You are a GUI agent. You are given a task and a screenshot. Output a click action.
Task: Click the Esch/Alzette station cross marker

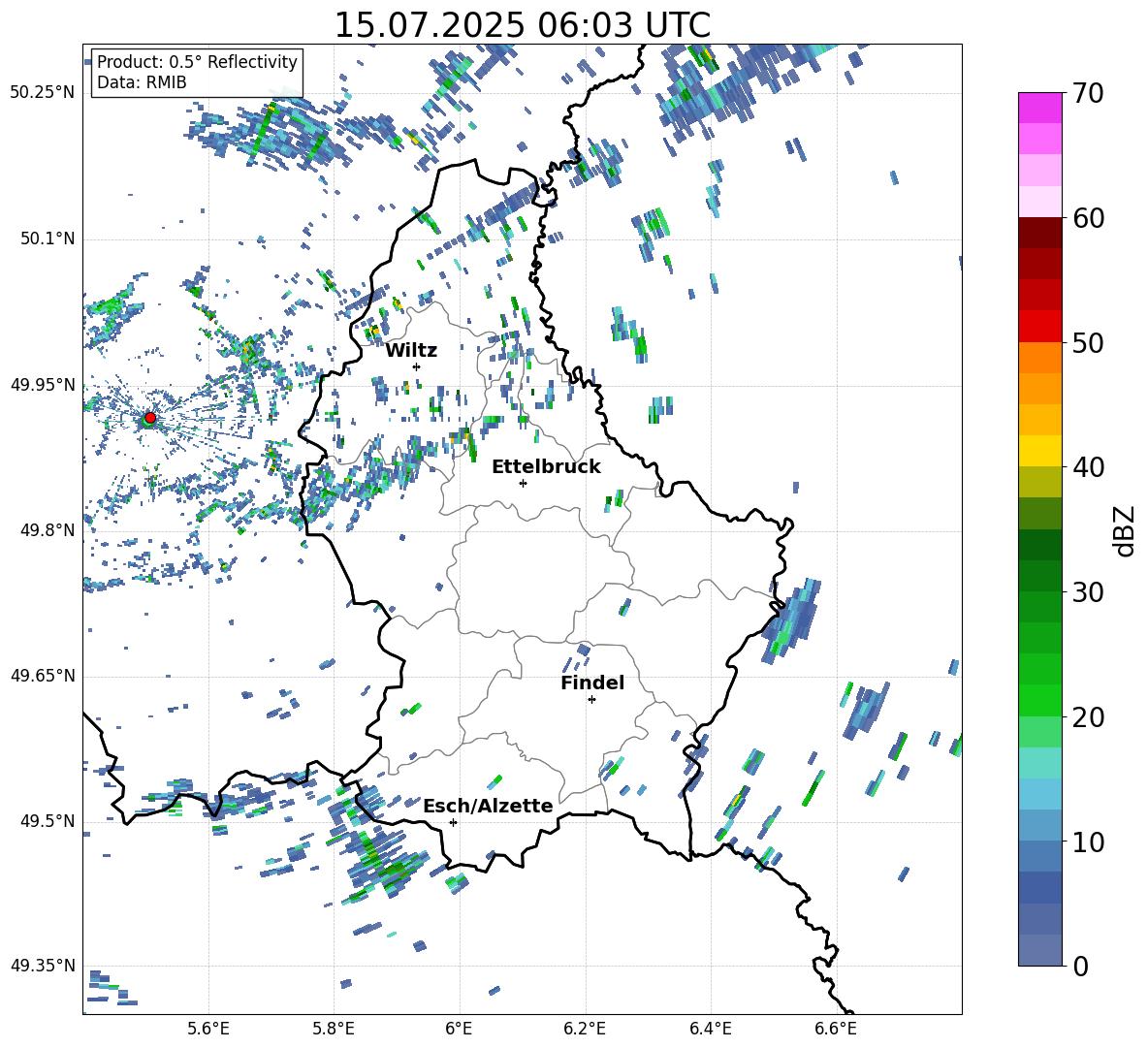tap(453, 822)
